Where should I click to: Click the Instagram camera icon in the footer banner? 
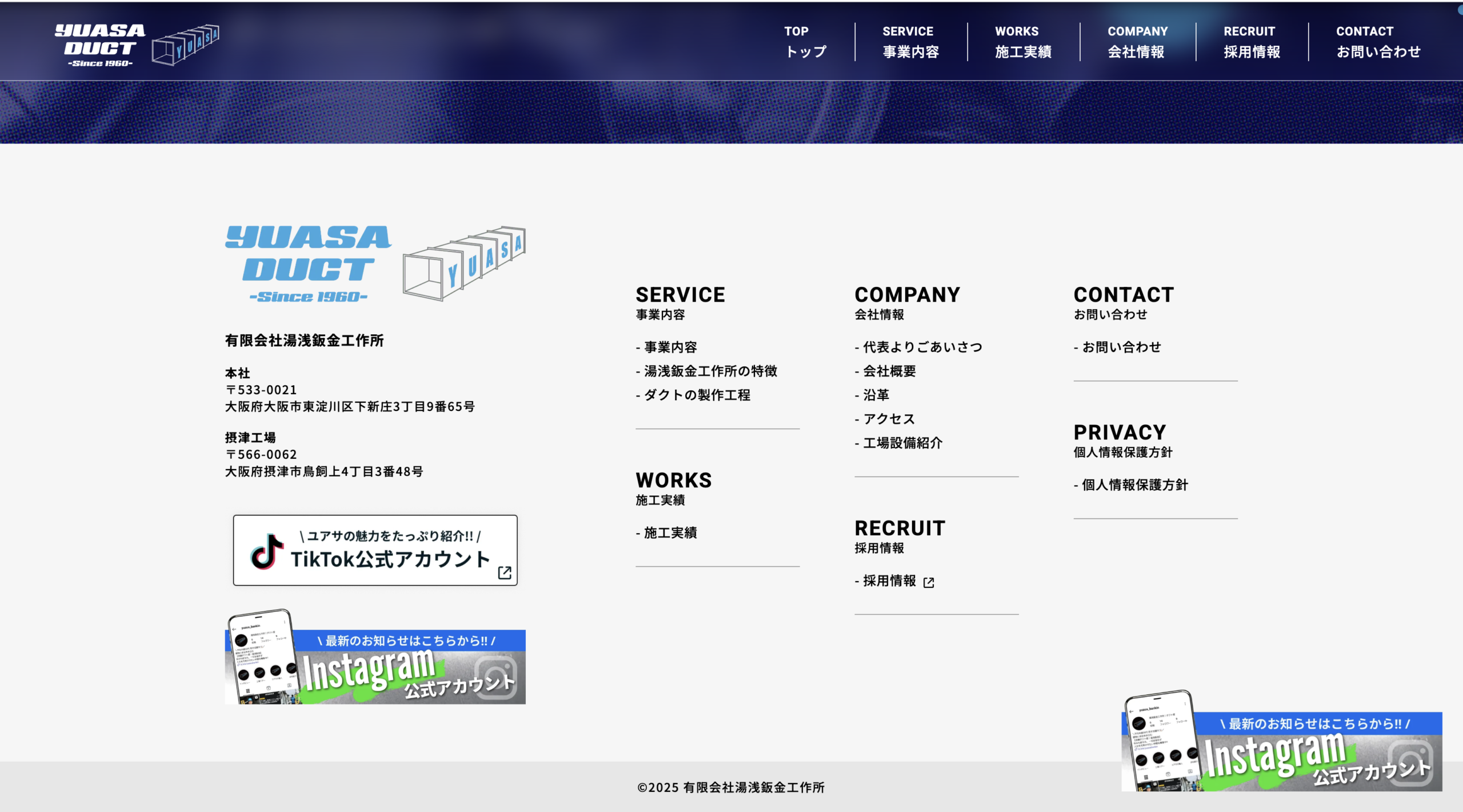tap(495, 678)
